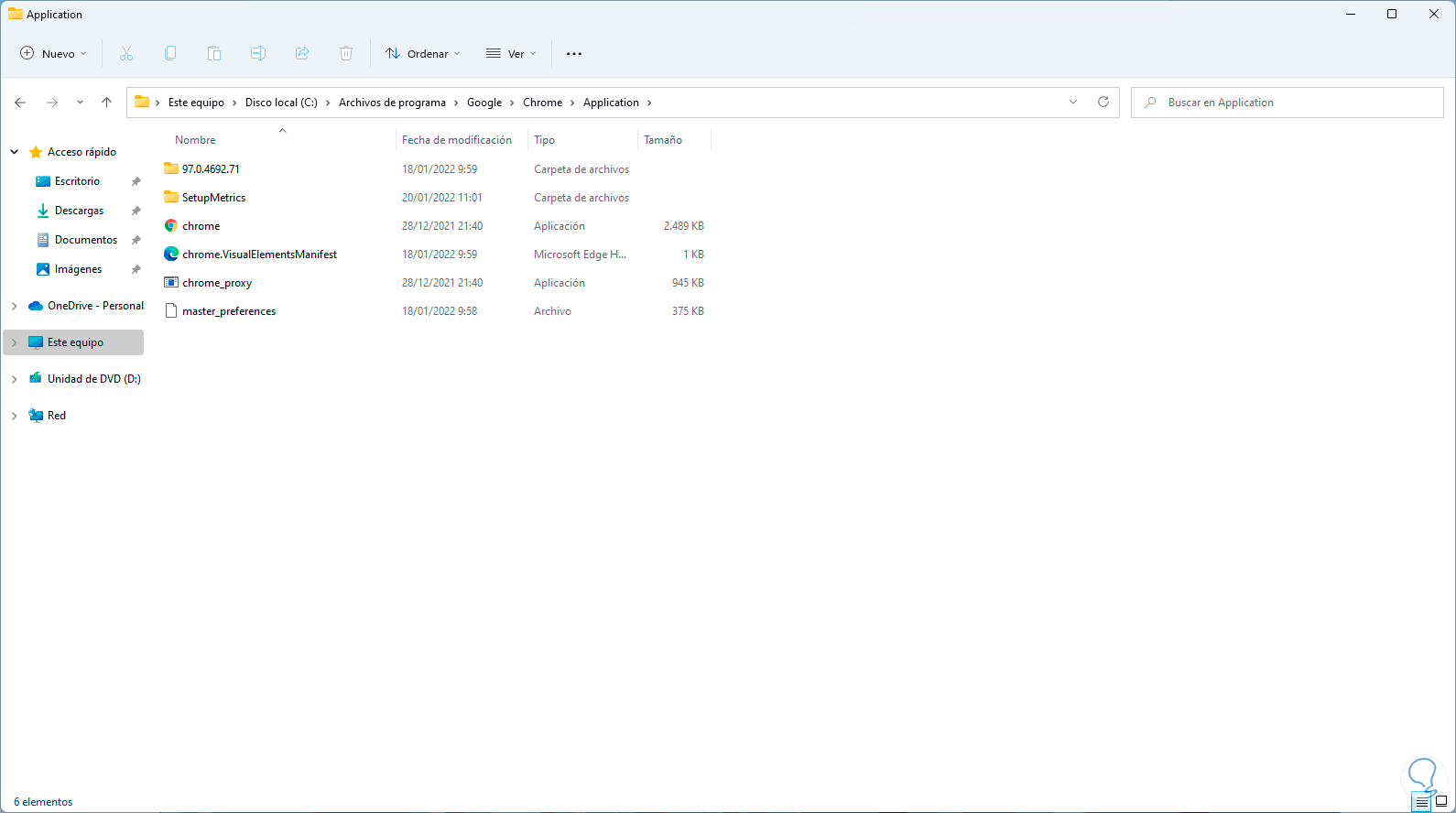Navigate to Este equipo breadcrumb
The width and height of the screenshot is (1456, 813).
click(196, 103)
